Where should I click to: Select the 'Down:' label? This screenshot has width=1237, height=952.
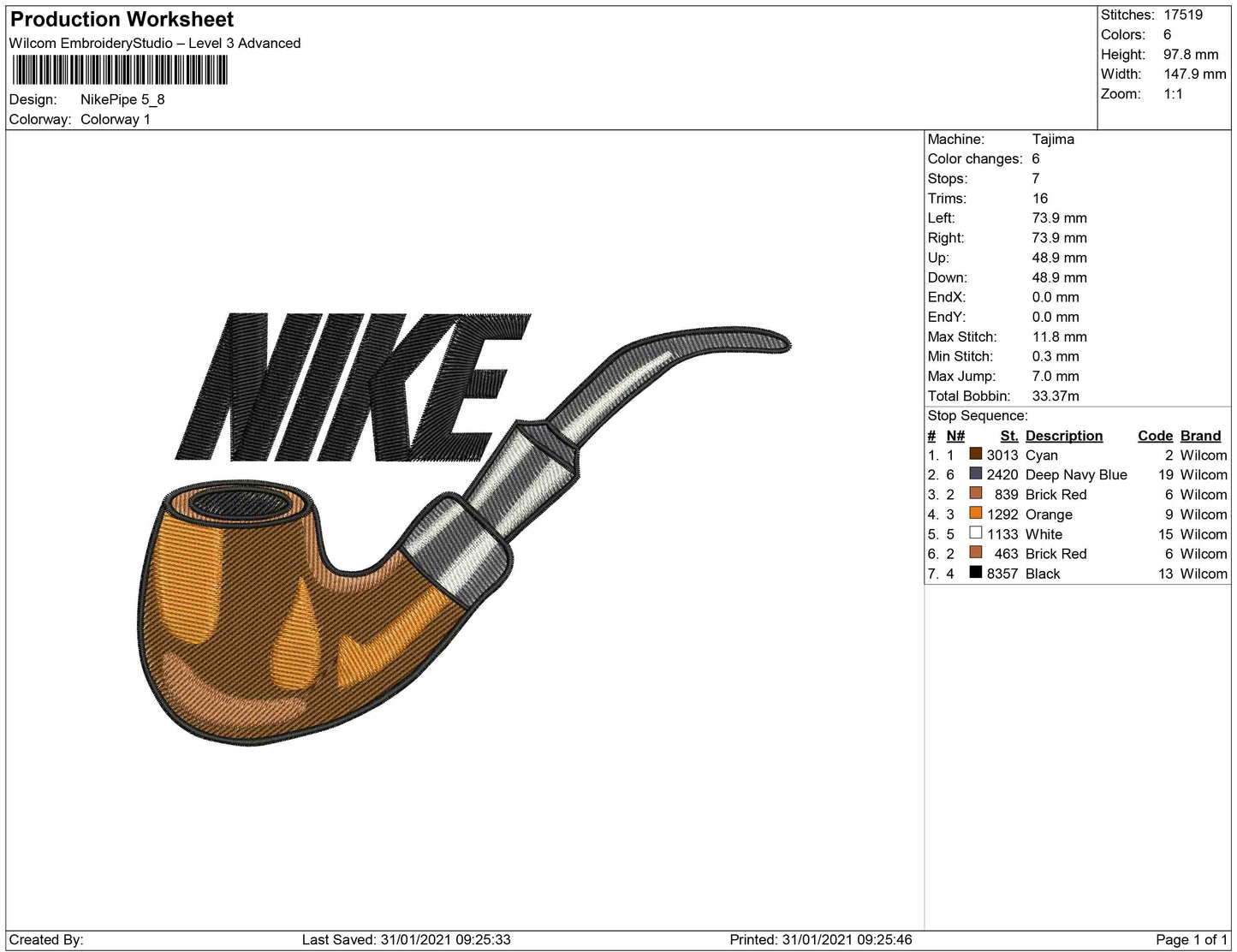coord(948,277)
